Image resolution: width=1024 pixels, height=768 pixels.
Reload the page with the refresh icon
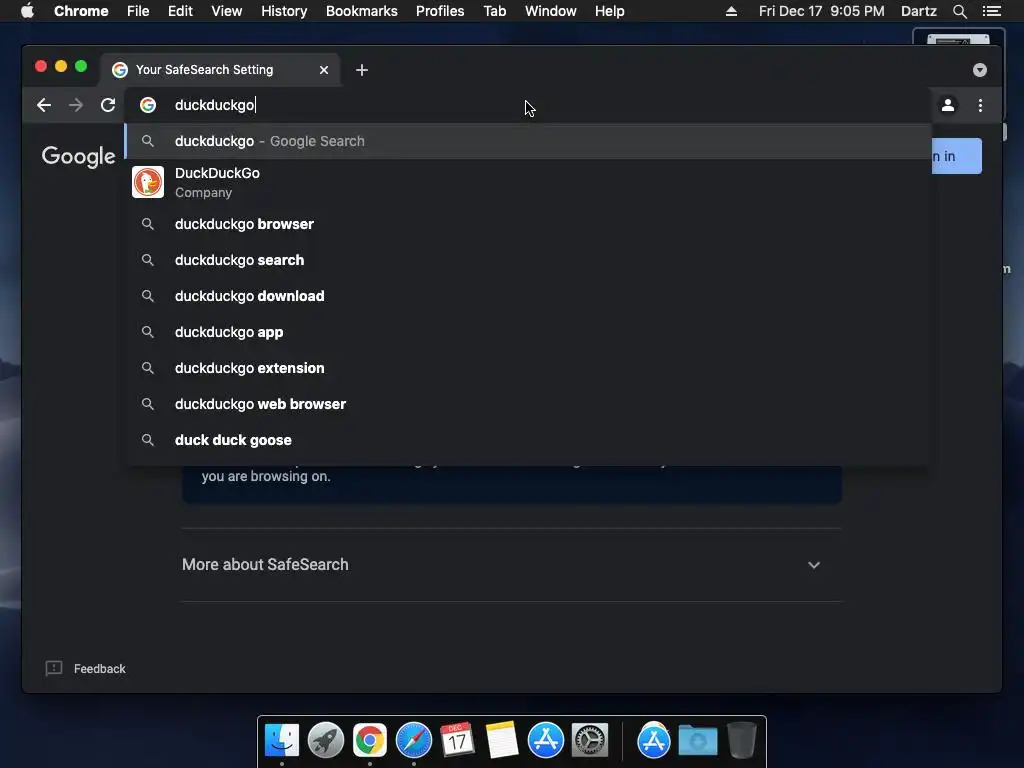[108, 105]
